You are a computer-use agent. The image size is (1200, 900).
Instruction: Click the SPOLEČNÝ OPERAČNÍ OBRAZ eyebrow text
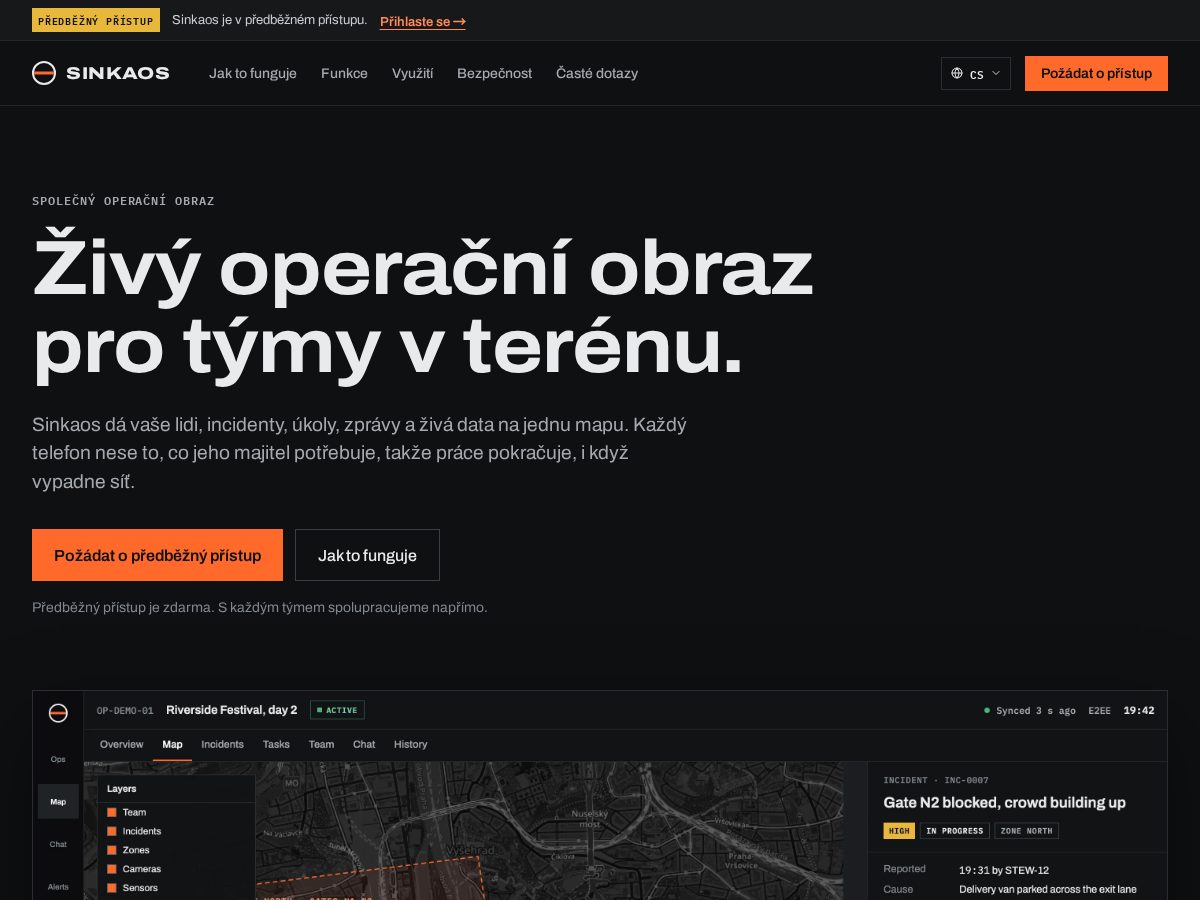tap(123, 201)
